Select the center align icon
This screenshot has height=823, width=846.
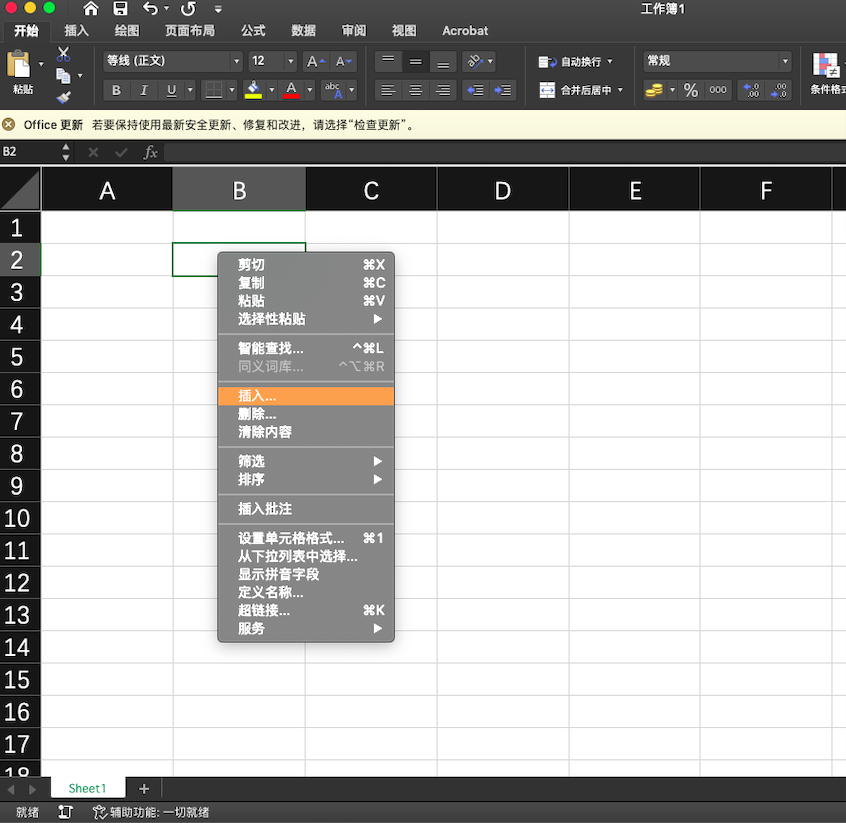tap(414, 90)
